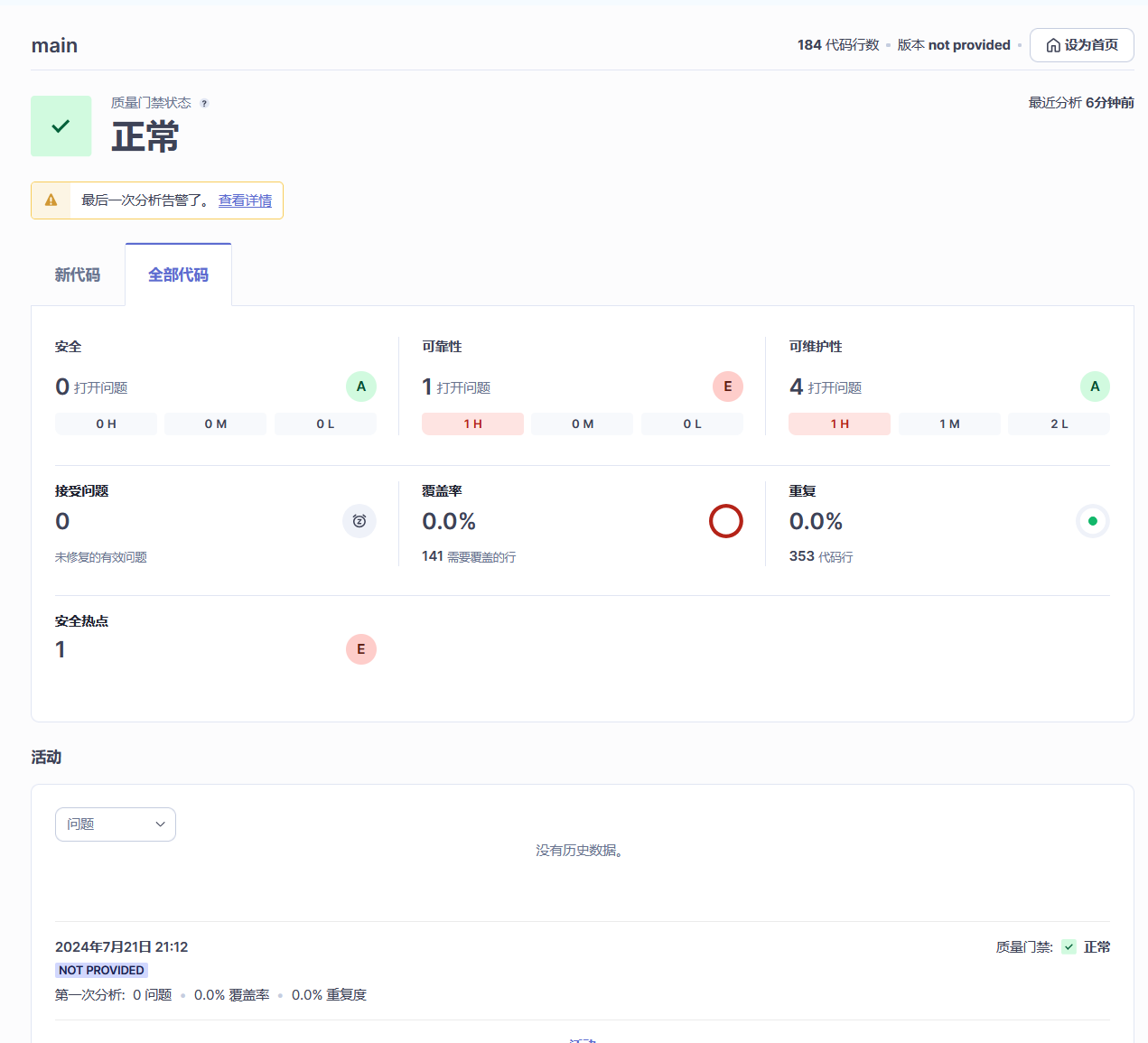Switch to the 新代码 tab
Image resolution: width=1148 pixels, height=1043 pixels.
click(78, 275)
